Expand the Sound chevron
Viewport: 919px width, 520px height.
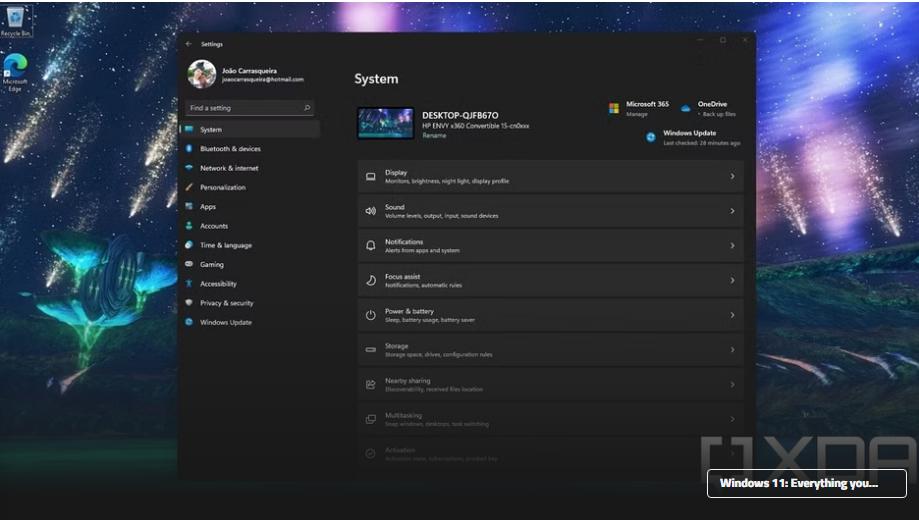point(732,211)
